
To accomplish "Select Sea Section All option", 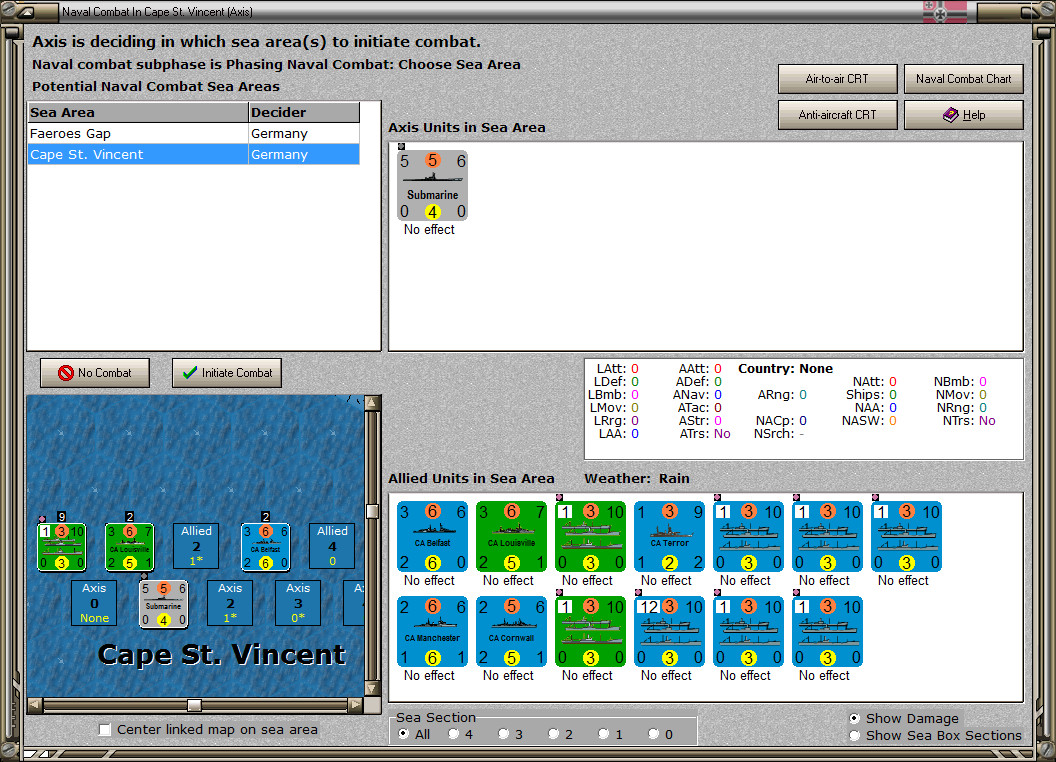I will pyautogui.click(x=403, y=734).
